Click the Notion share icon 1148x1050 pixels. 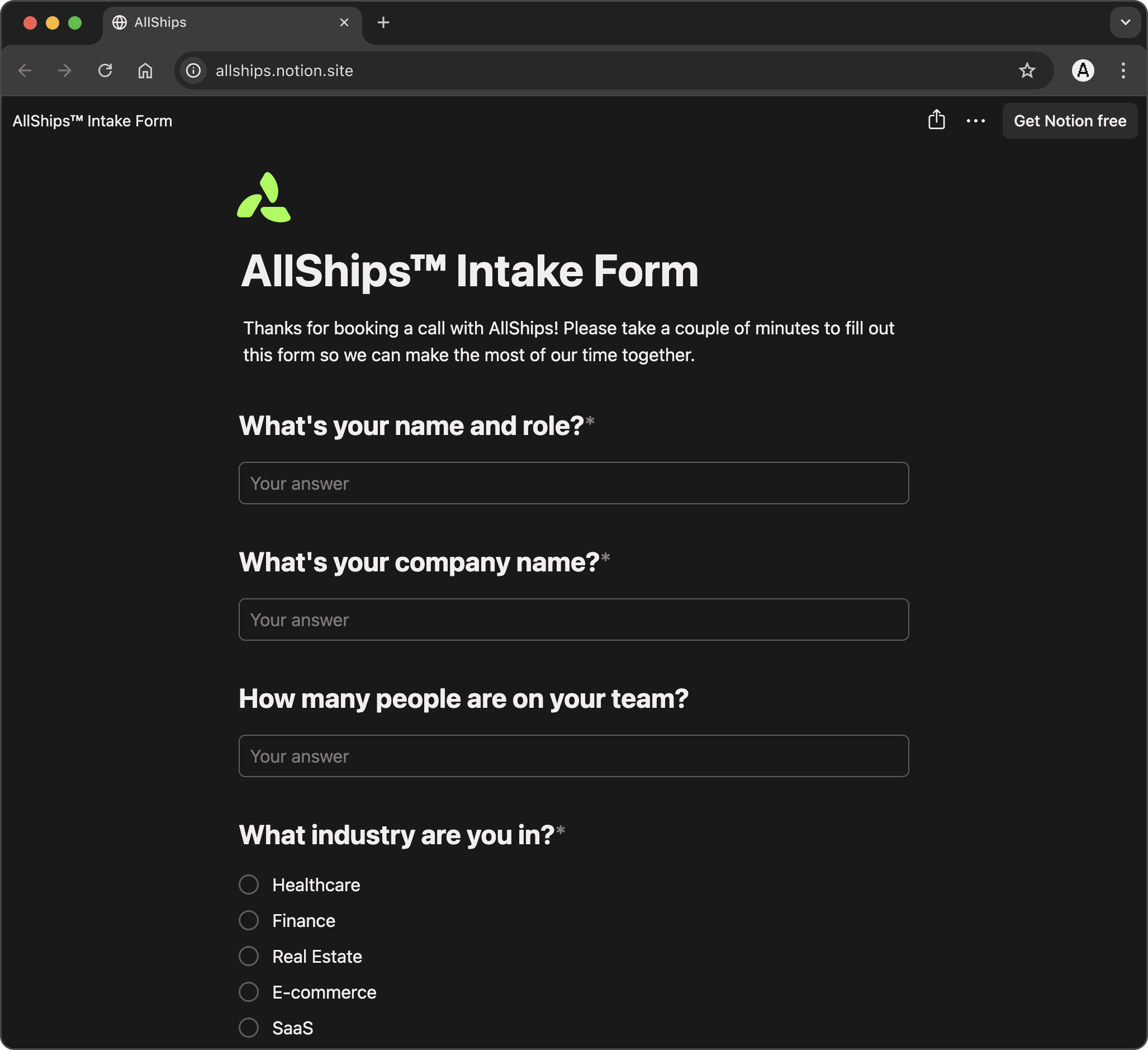[936, 120]
